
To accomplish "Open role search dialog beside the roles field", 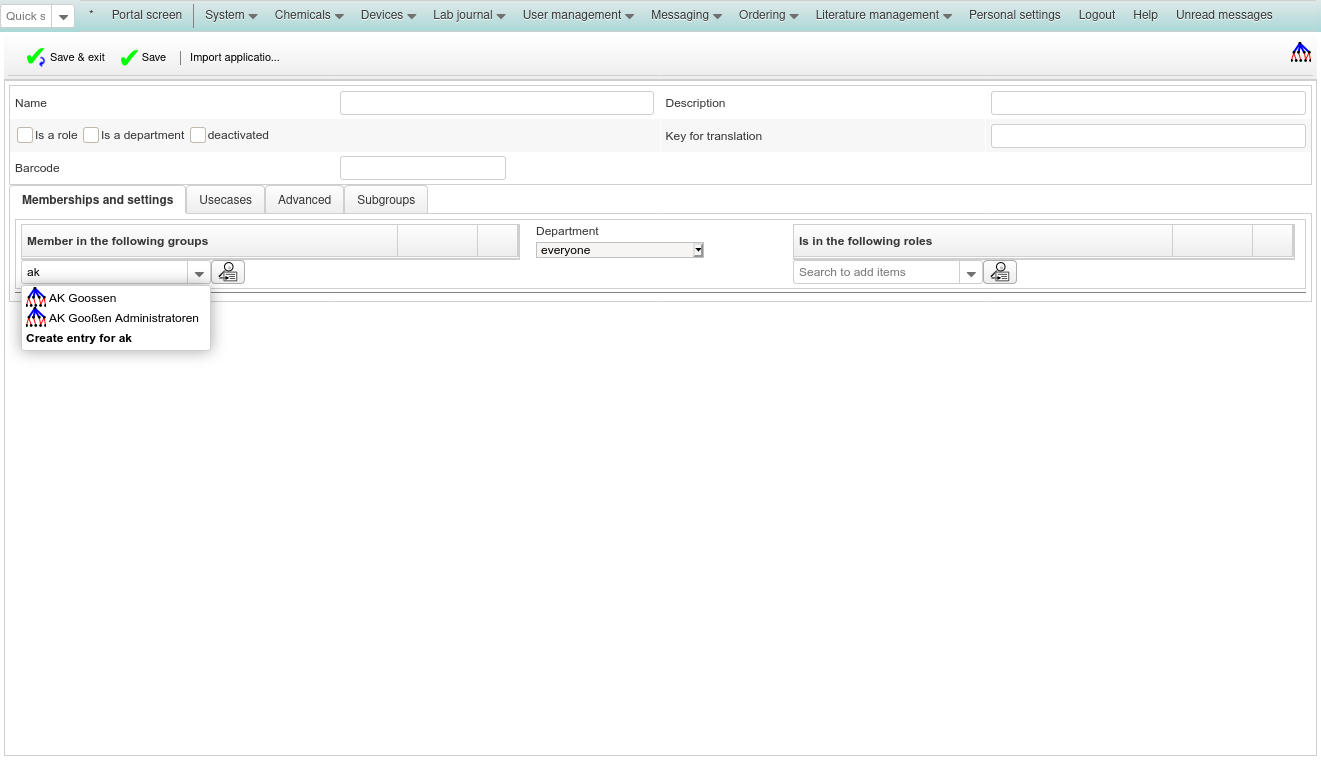I will [x=1000, y=272].
